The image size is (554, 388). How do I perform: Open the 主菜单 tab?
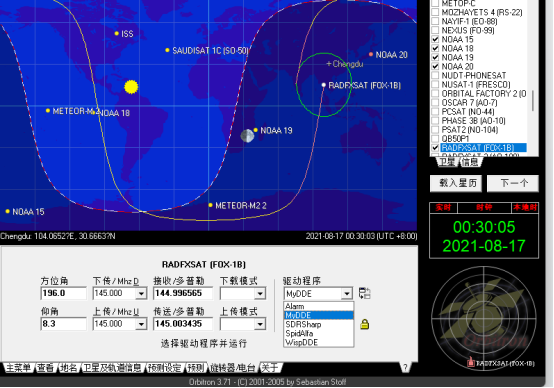click(x=18, y=368)
